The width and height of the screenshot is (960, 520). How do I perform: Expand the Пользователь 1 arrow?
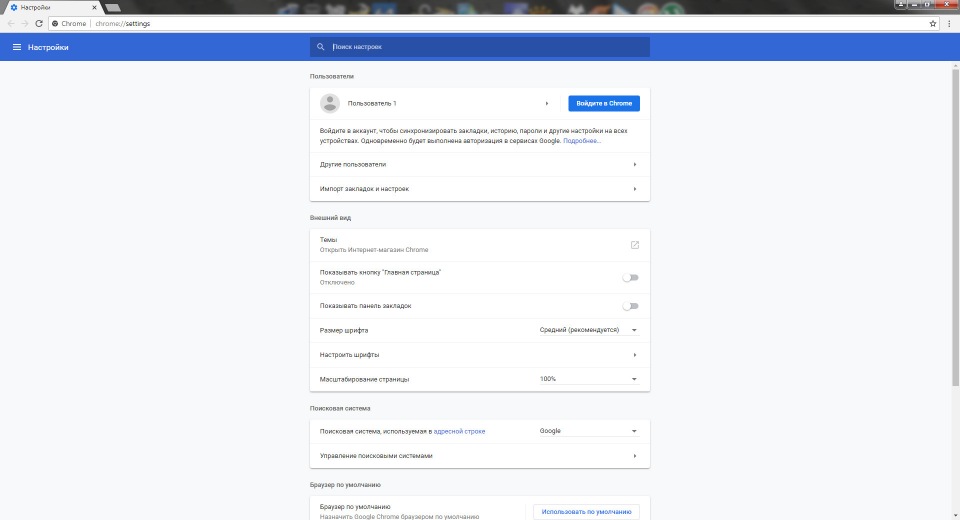[547, 104]
